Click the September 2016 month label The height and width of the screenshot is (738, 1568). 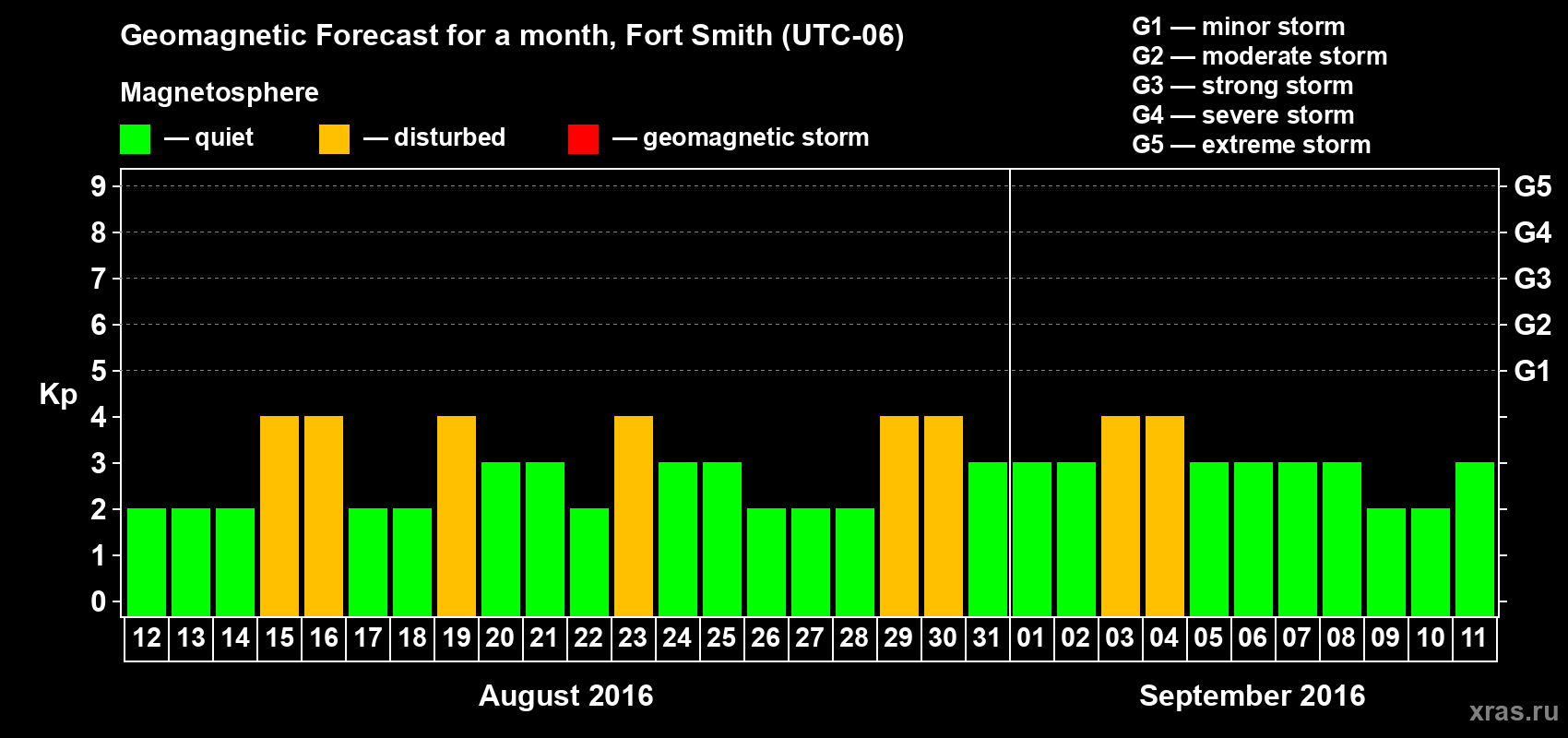click(x=1253, y=696)
